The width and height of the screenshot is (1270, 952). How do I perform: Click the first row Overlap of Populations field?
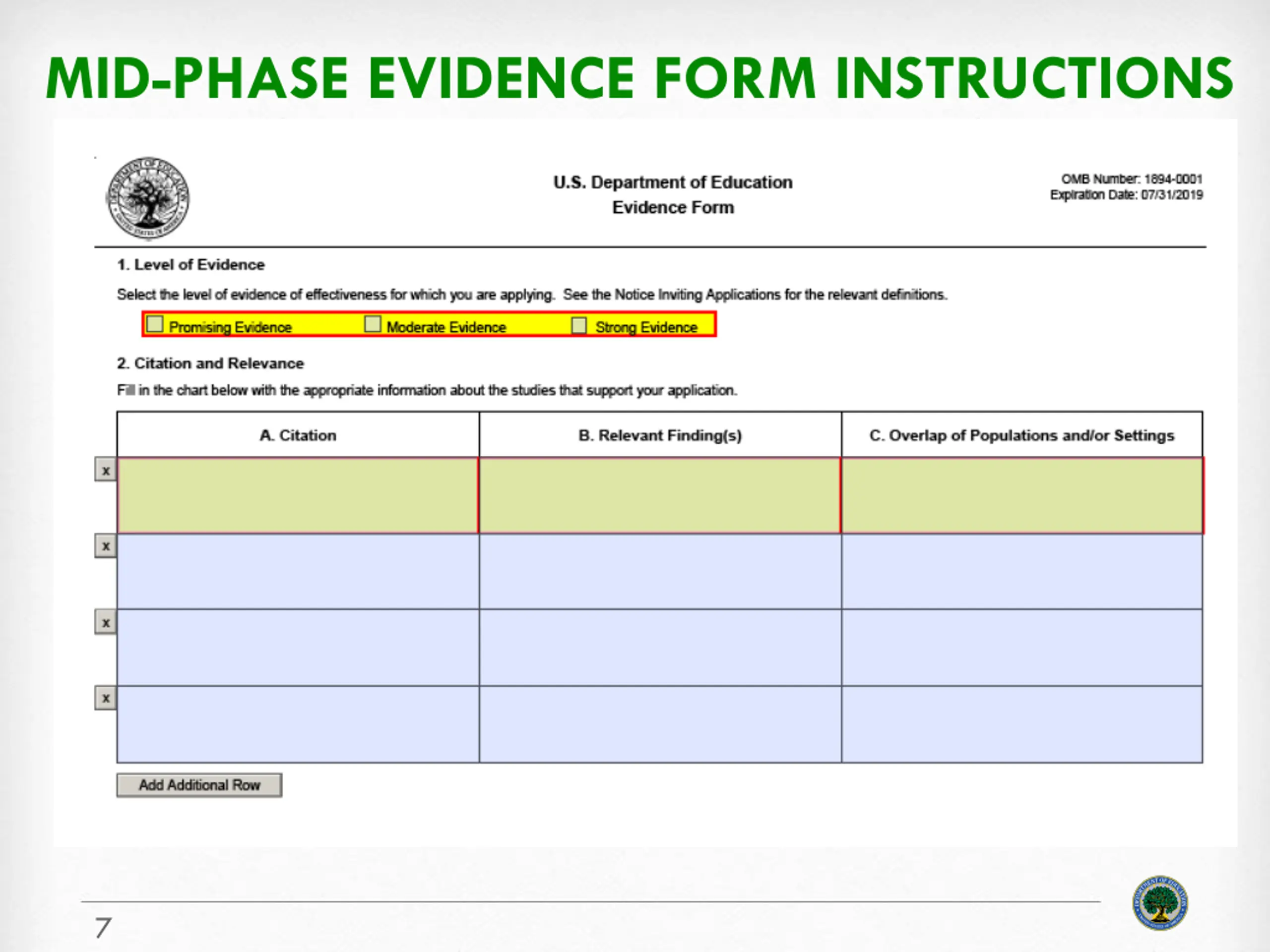(1022, 495)
